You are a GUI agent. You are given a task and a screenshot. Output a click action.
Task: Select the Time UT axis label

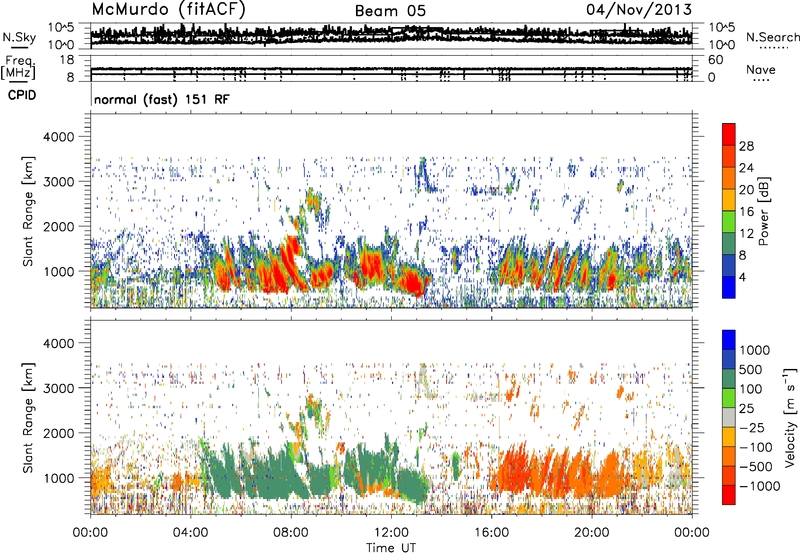(x=391, y=548)
